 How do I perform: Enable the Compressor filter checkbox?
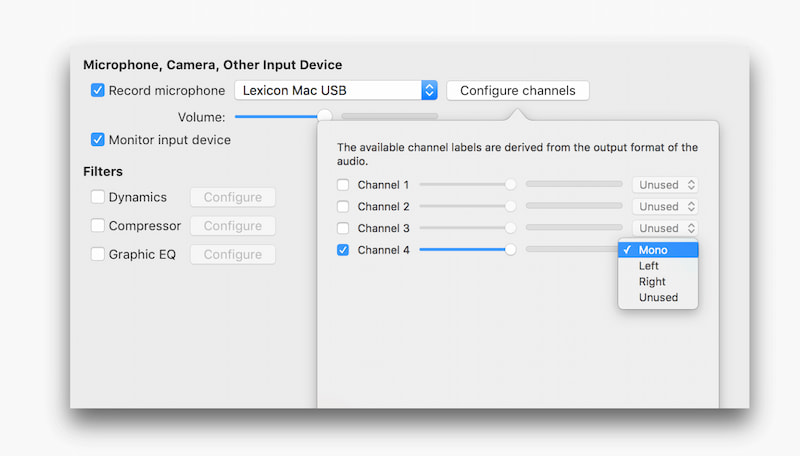(98, 226)
